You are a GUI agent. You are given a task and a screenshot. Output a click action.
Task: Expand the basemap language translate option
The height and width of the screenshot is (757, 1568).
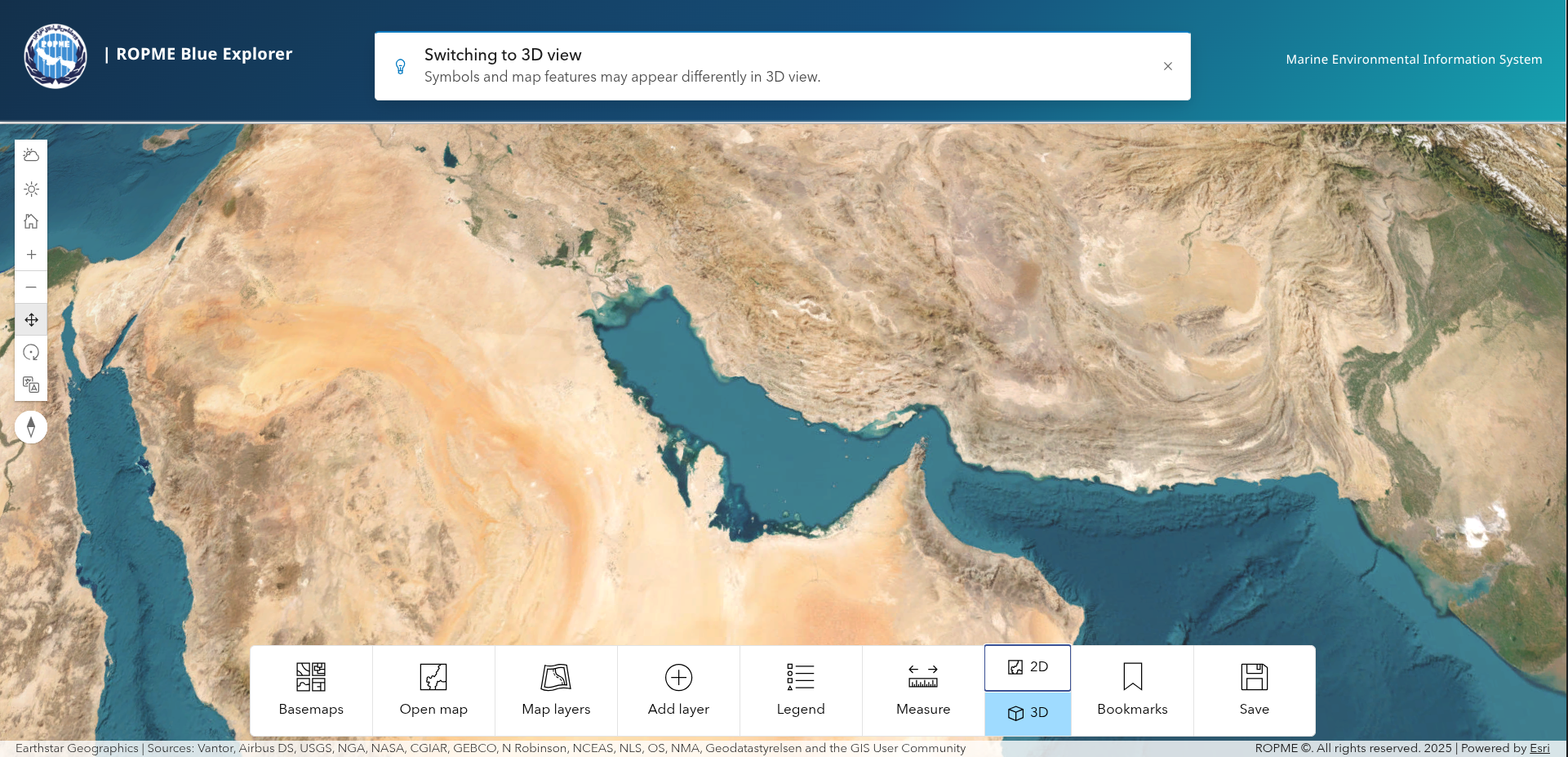pos(31,385)
